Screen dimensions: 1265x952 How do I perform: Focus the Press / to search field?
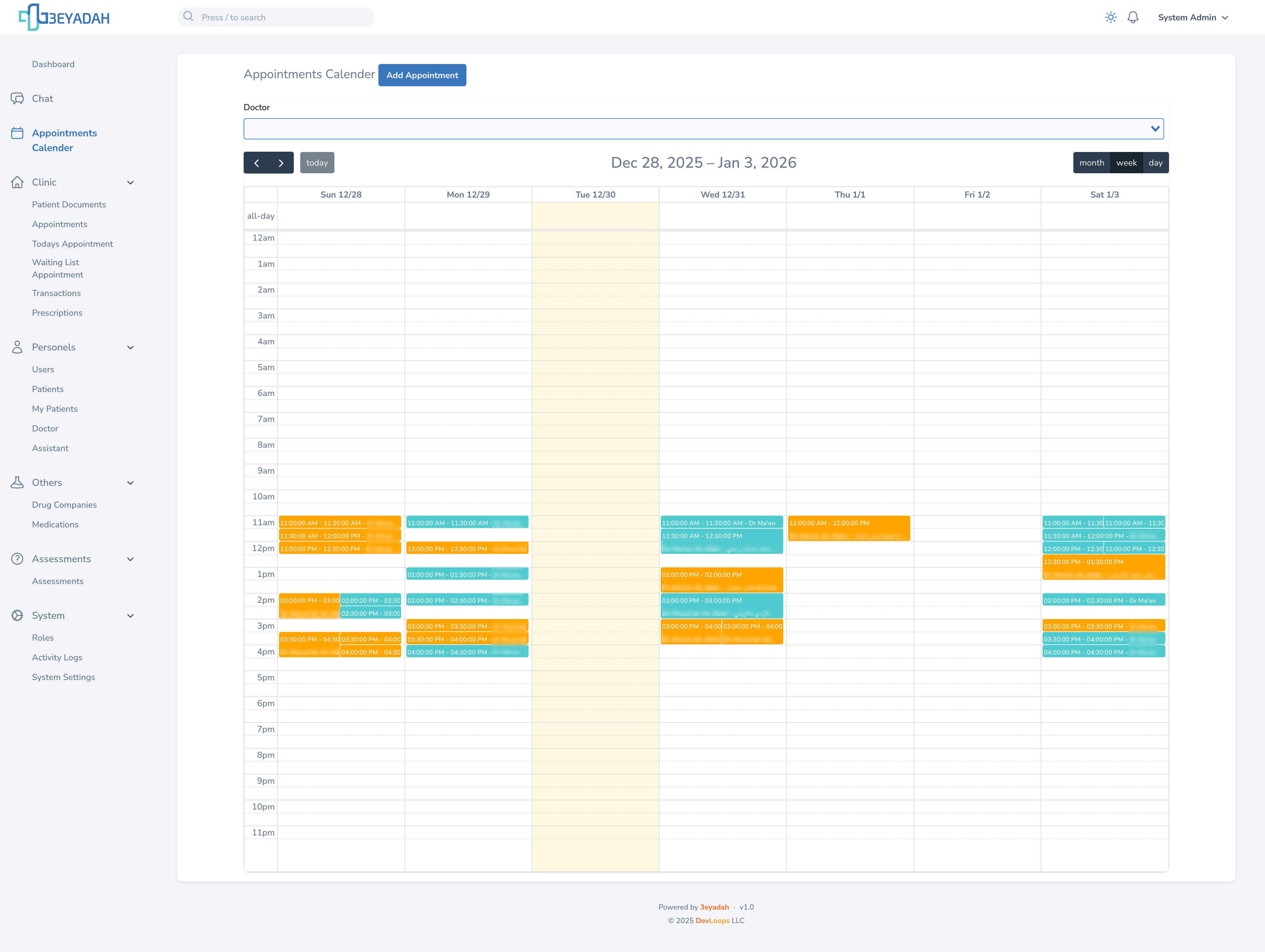pyautogui.click(x=276, y=17)
